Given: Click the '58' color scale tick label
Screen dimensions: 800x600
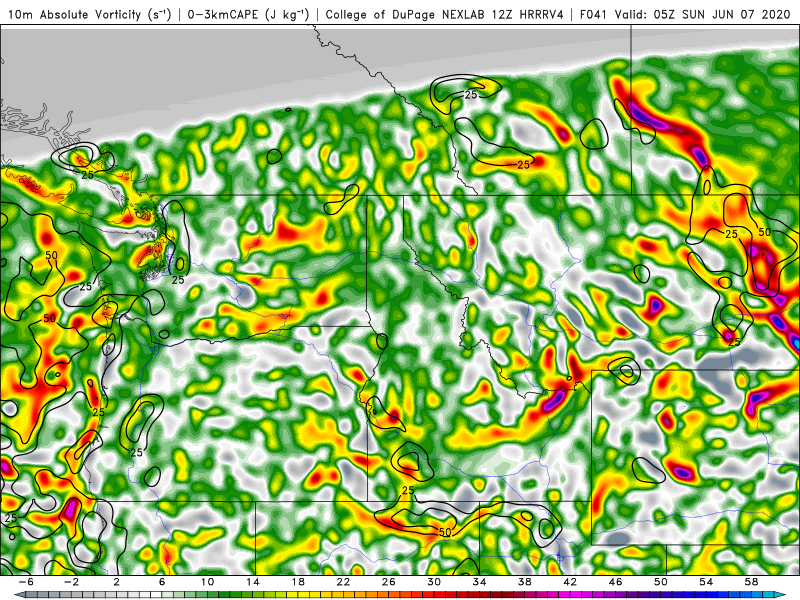Looking at the screenshot, I should pyautogui.click(x=752, y=582).
